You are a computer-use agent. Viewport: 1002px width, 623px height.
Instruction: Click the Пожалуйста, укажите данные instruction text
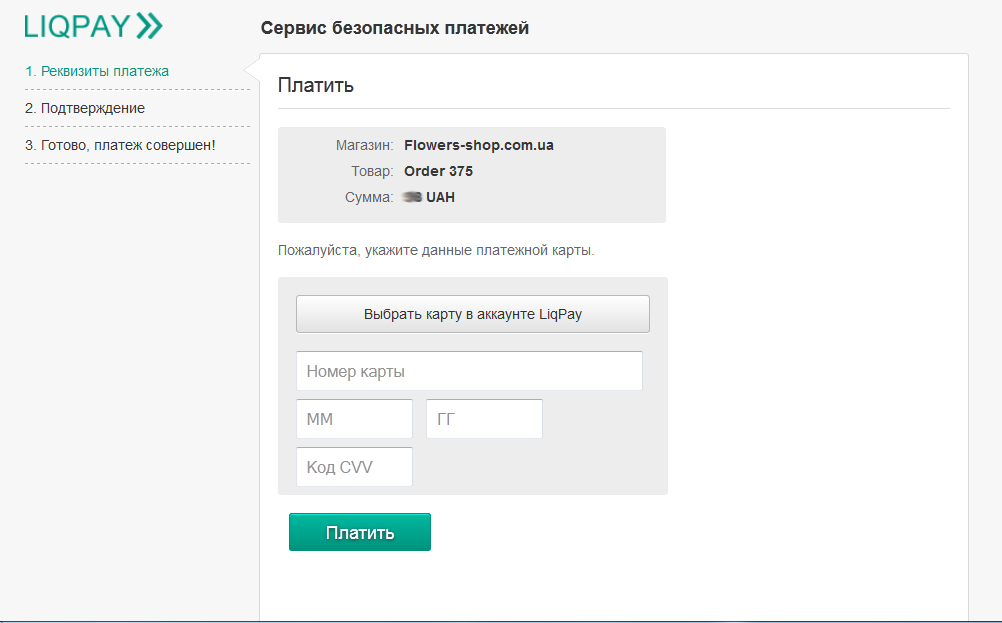(x=436, y=250)
